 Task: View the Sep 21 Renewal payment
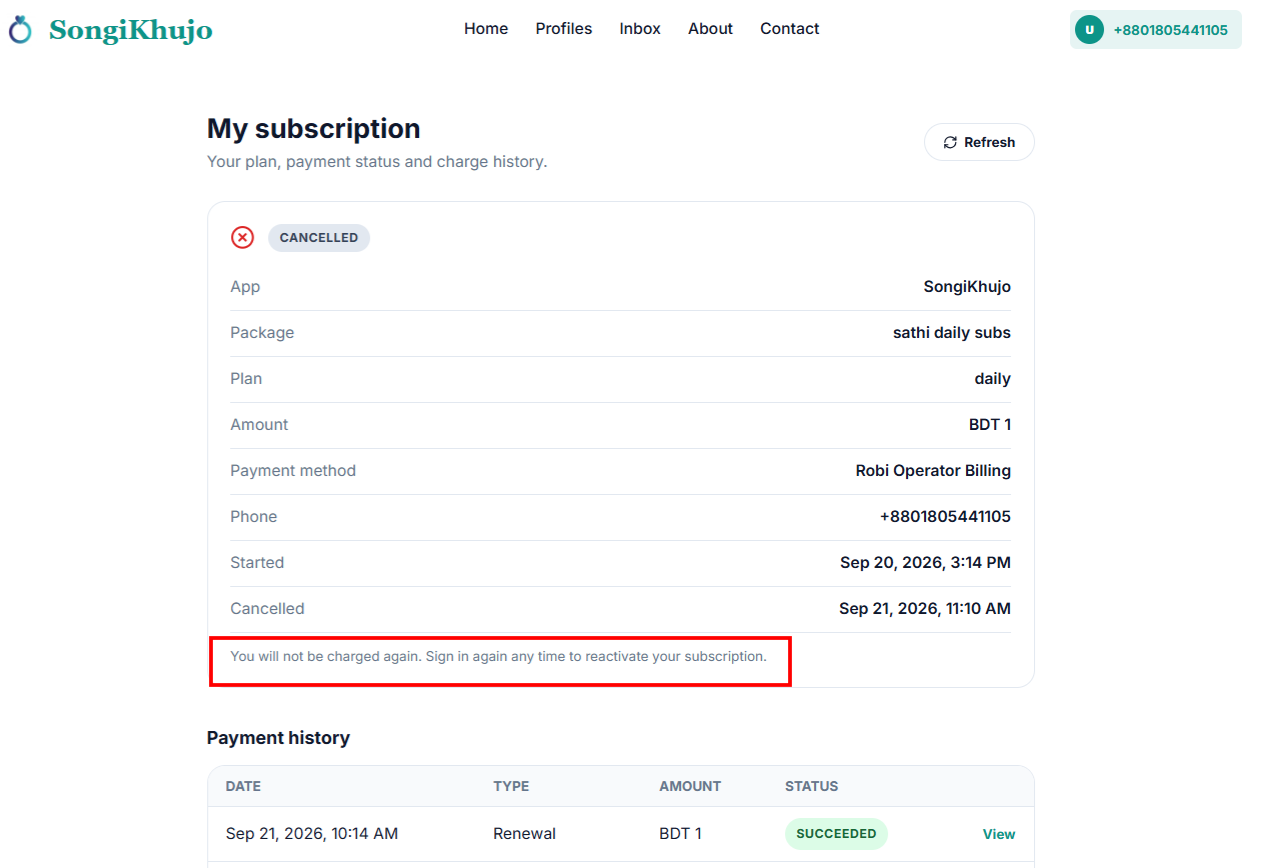[x=999, y=834]
